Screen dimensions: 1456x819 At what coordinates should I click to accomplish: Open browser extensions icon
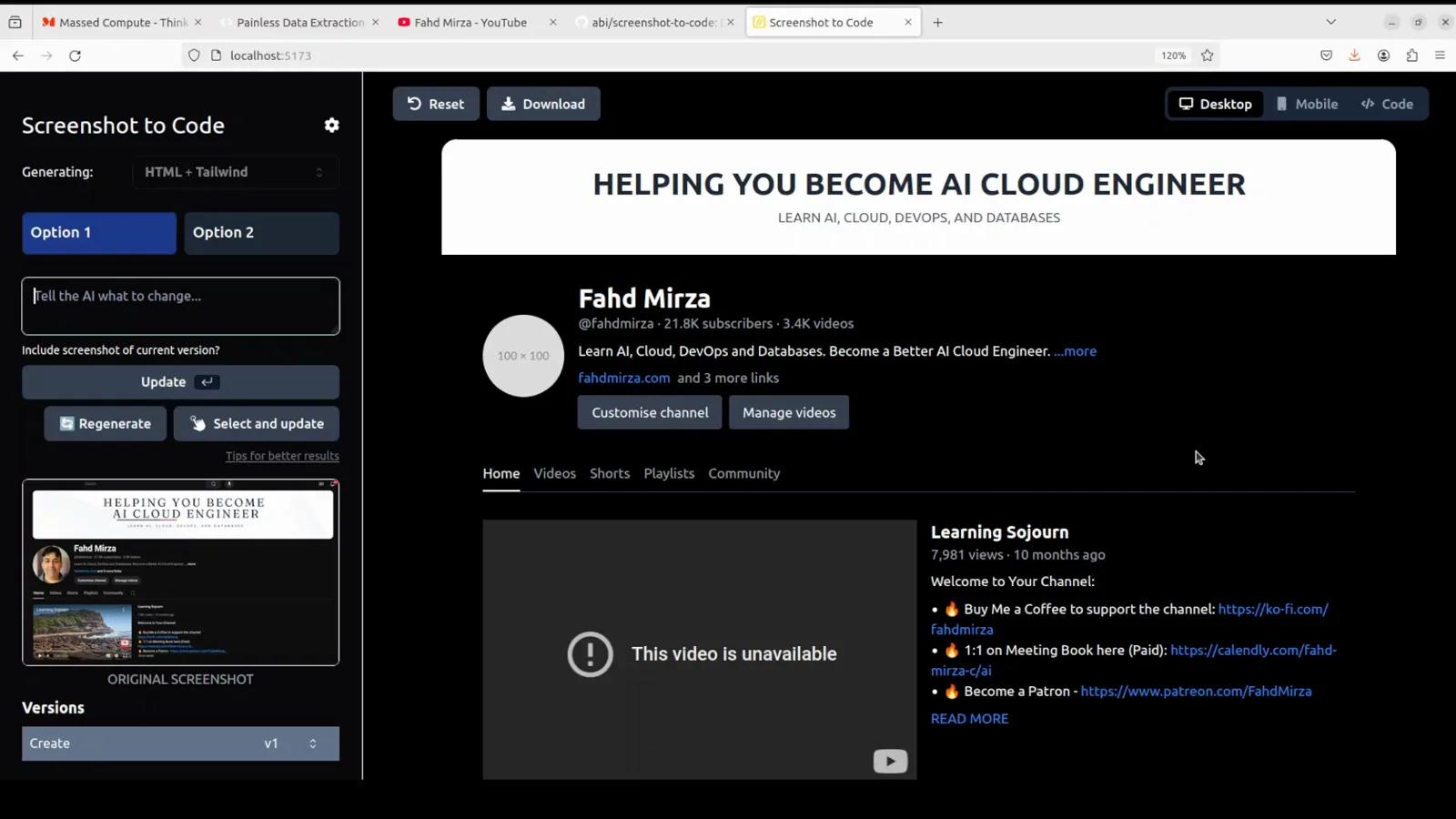click(1411, 56)
